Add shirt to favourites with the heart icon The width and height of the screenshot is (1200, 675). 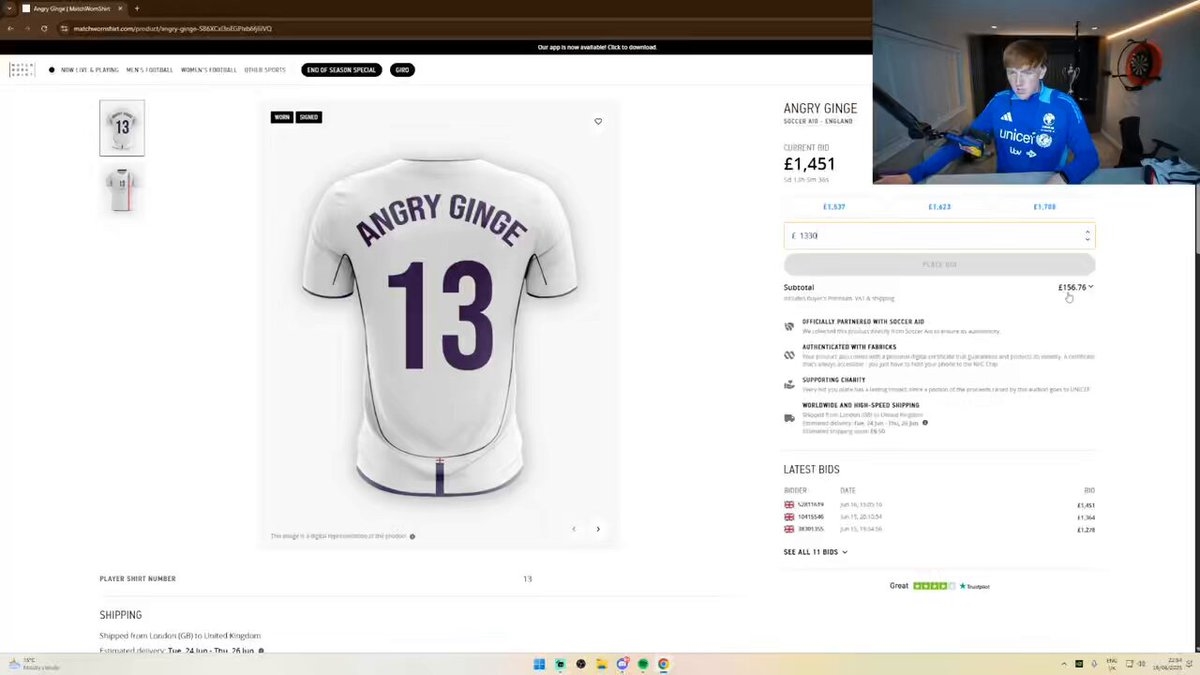(x=598, y=122)
